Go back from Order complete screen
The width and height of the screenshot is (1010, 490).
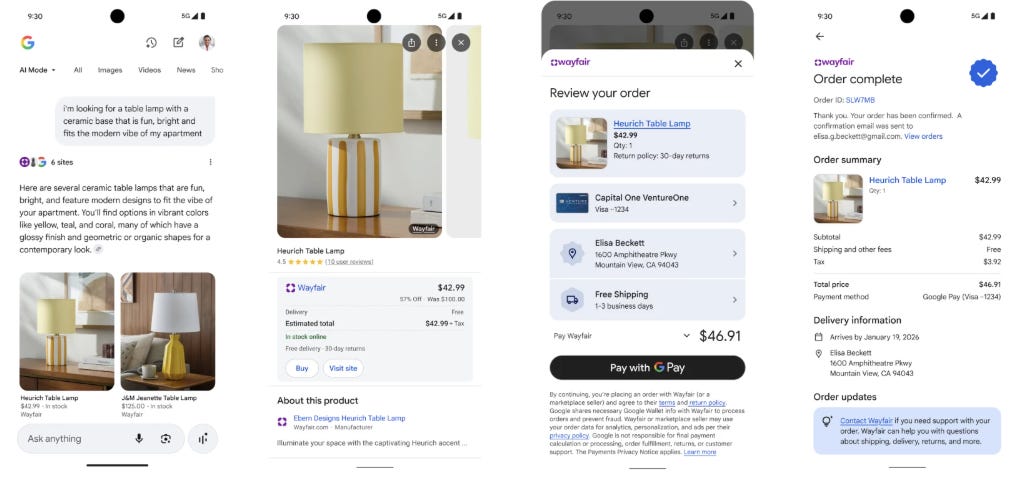819,37
